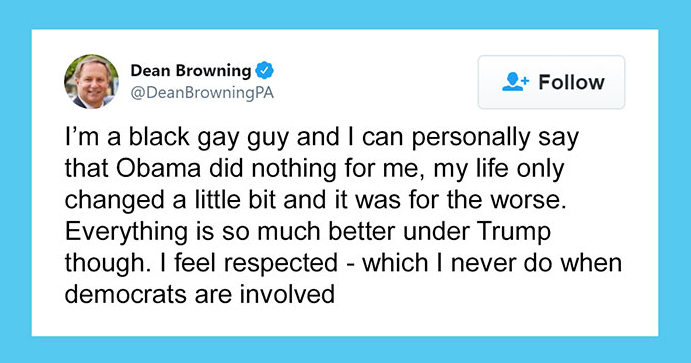The width and height of the screenshot is (691, 363).
Task: Click the word "democrats" in the tweet
Action: (126, 294)
